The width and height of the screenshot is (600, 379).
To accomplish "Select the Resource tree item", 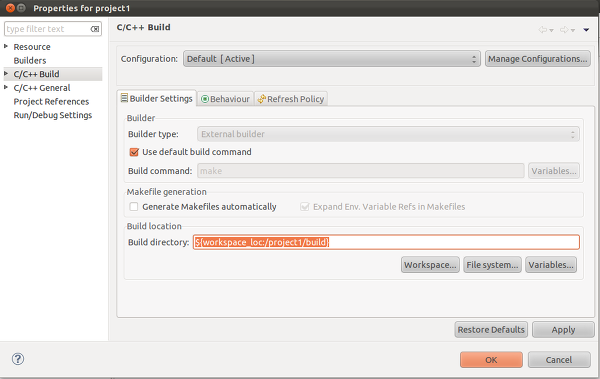I will click(32, 47).
